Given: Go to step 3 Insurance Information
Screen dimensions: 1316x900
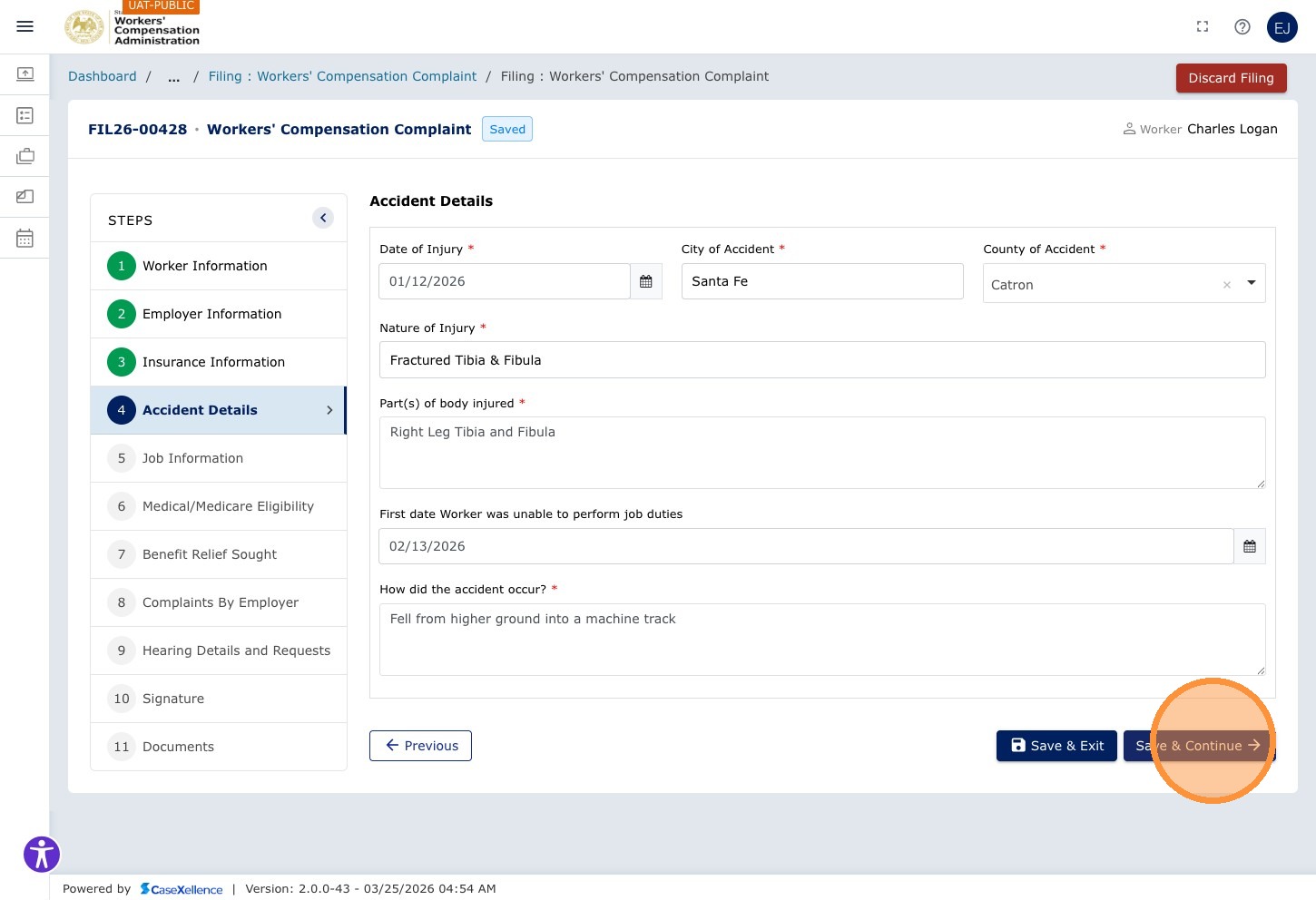Looking at the screenshot, I should [x=219, y=362].
